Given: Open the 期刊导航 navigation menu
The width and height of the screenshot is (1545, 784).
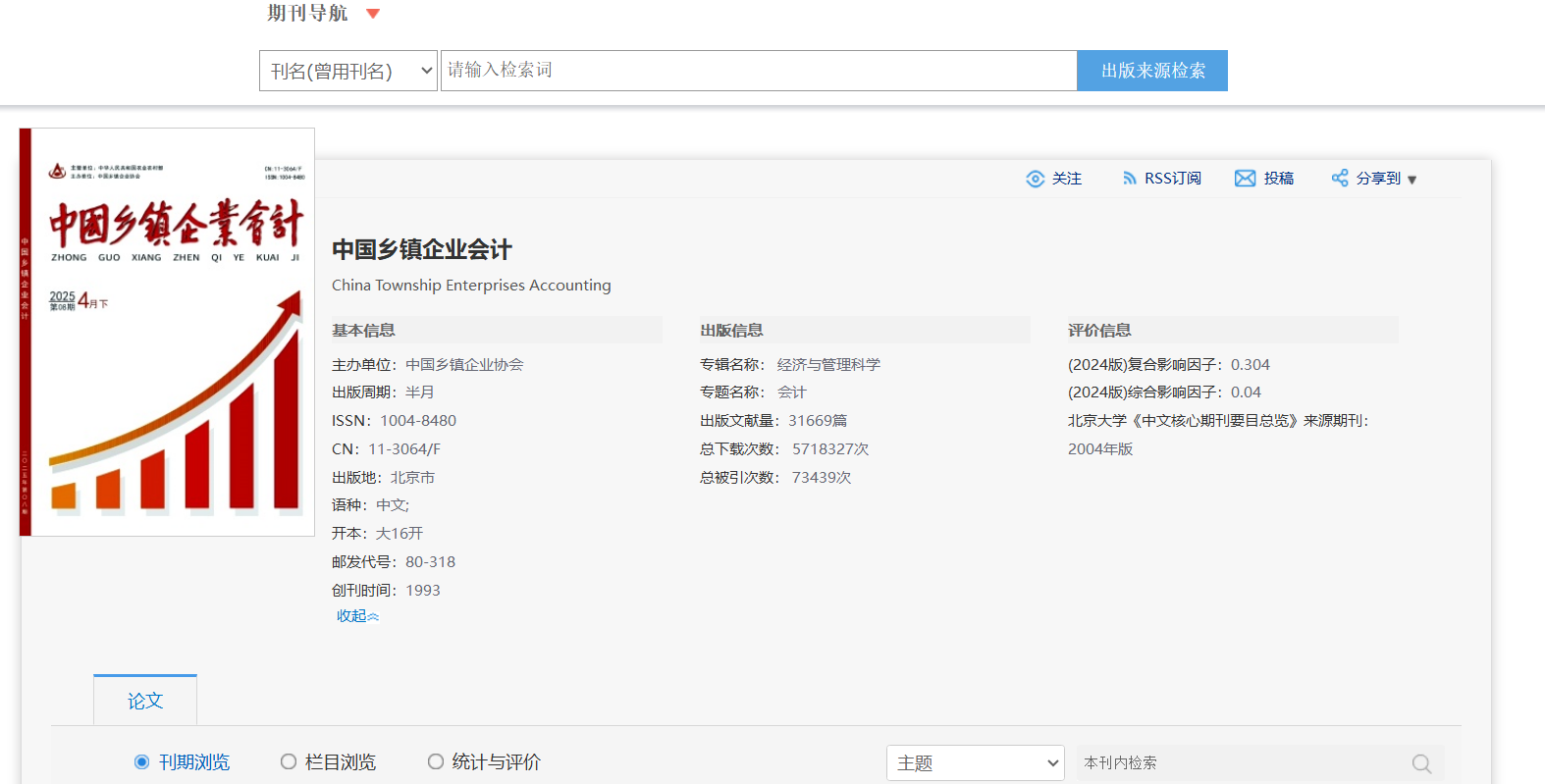Looking at the screenshot, I should tap(307, 14).
